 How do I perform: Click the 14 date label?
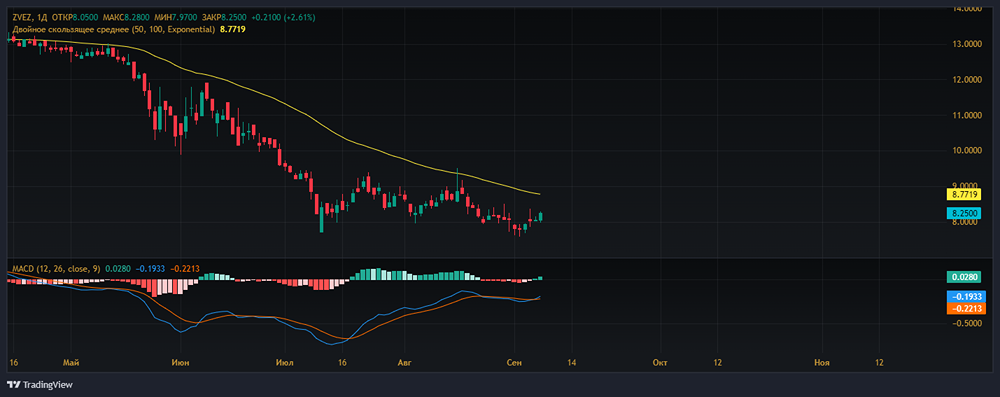[x=570, y=363]
